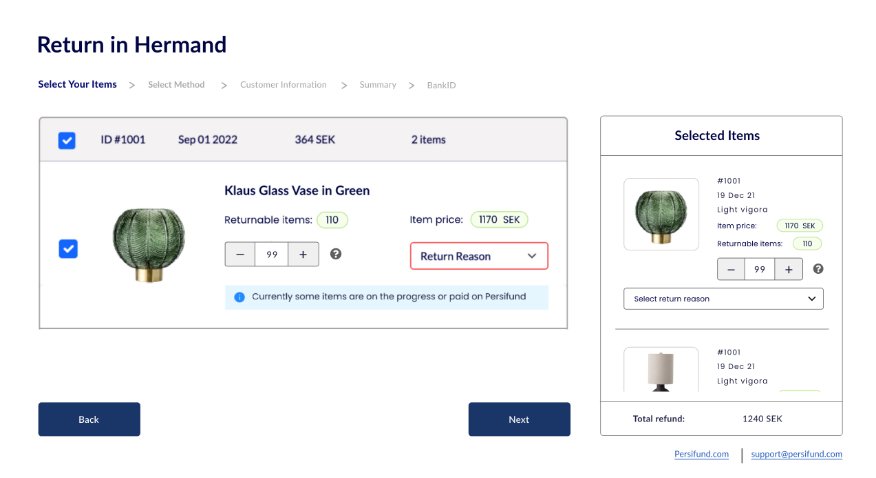Go to the Select Method step

[176, 85]
